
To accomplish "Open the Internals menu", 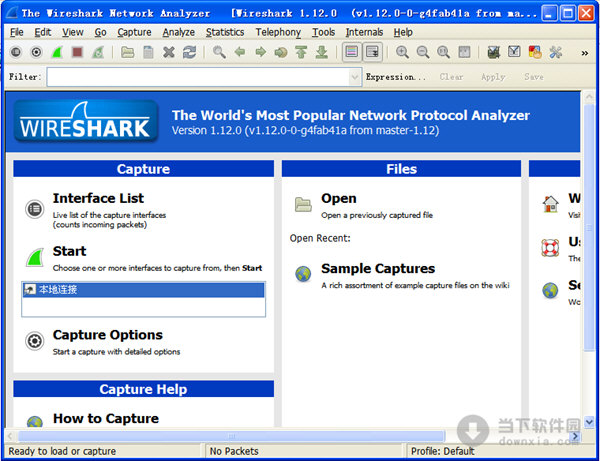I will (364, 32).
